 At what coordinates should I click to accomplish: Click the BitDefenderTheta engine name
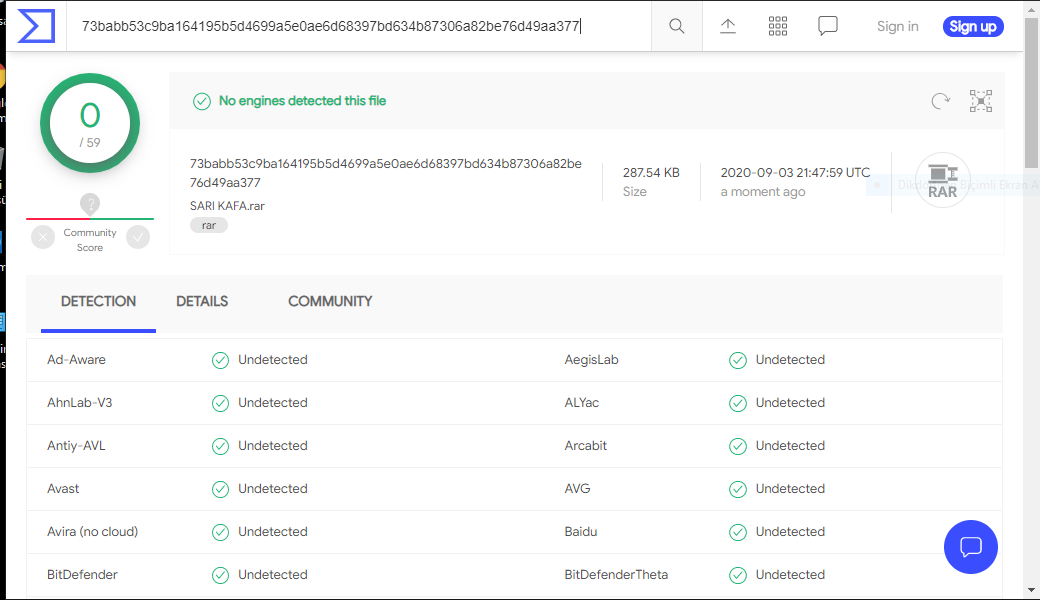click(x=616, y=575)
